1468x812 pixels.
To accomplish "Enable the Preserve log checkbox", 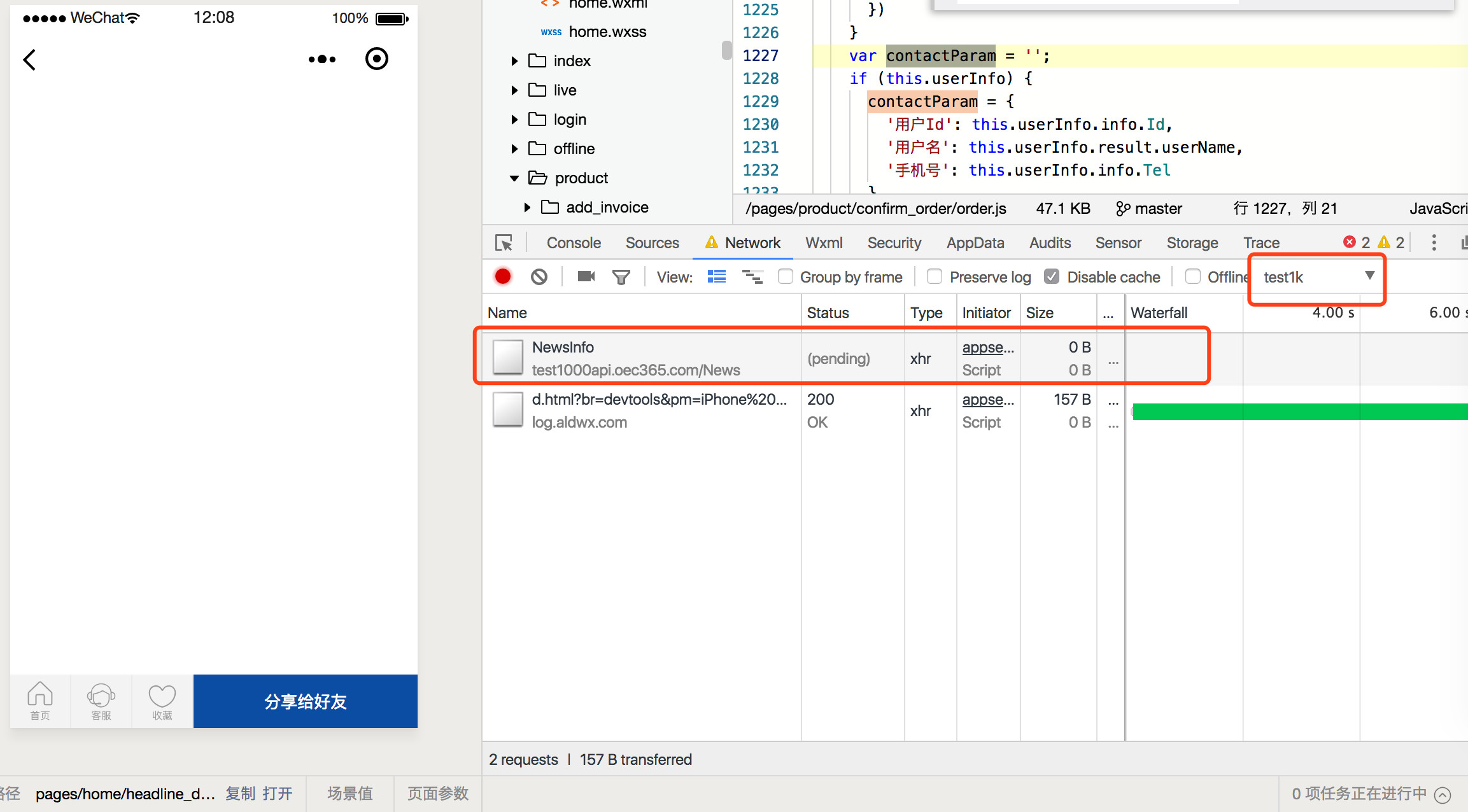I will [x=935, y=277].
